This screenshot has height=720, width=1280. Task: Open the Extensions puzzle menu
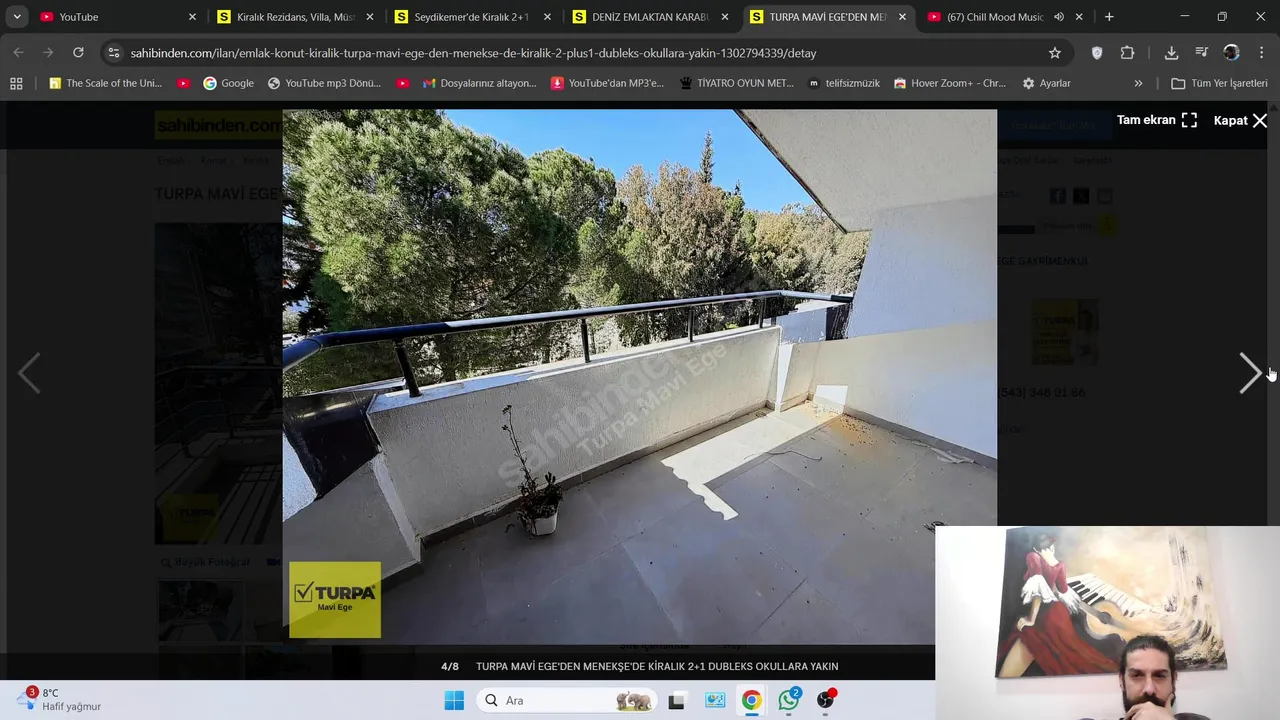click(x=1127, y=53)
